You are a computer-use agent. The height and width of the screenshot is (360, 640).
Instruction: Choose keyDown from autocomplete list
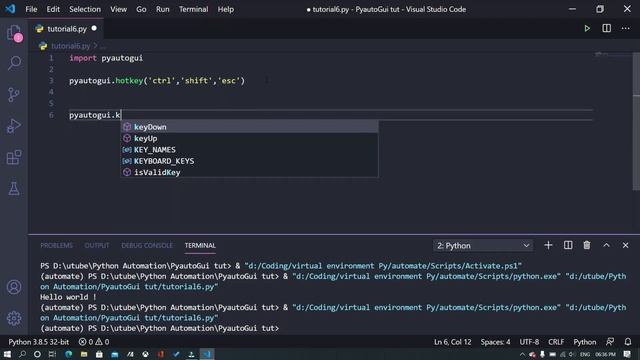pos(249,127)
